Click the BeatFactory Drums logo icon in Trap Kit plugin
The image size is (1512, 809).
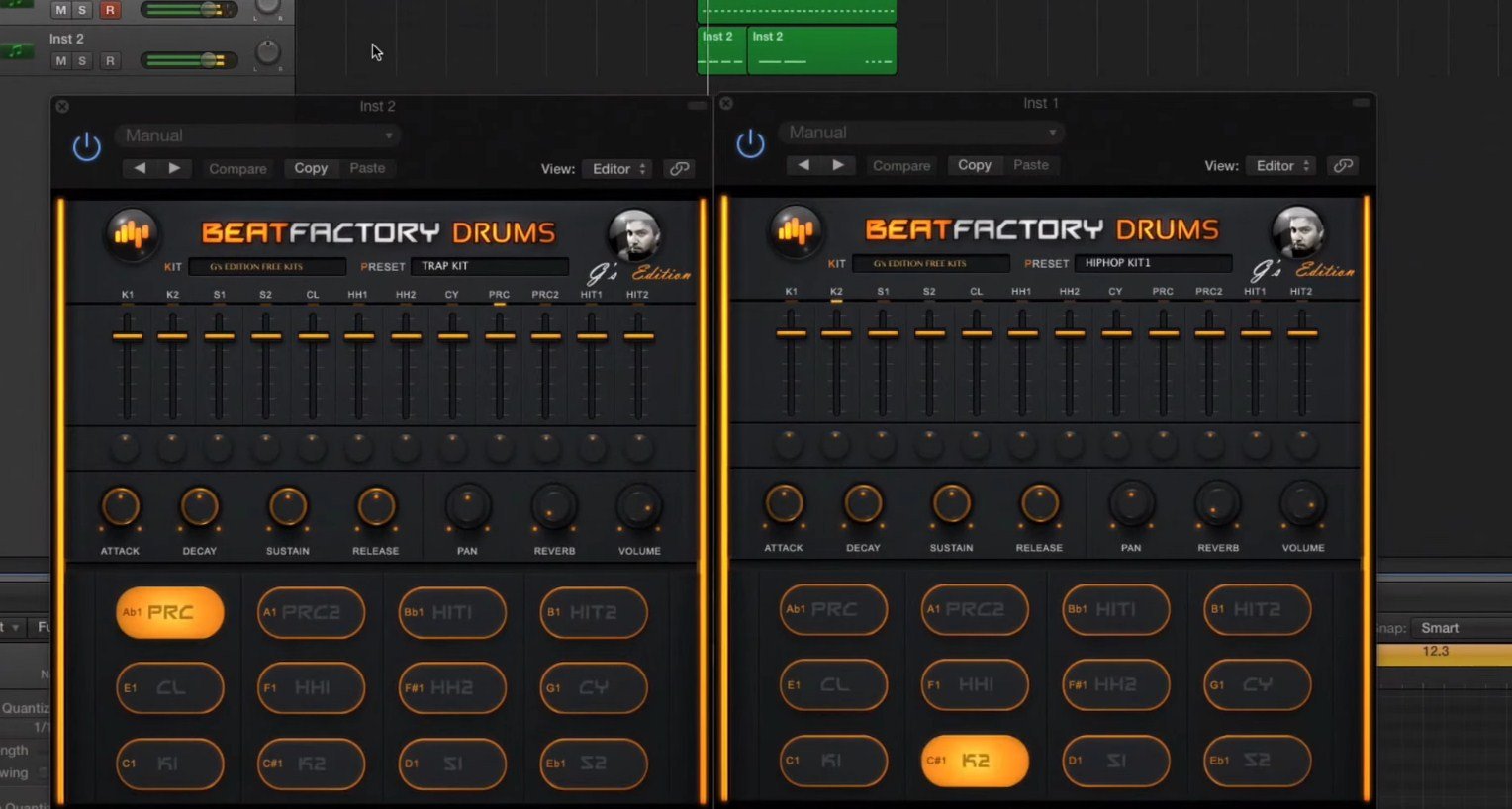click(132, 233)
